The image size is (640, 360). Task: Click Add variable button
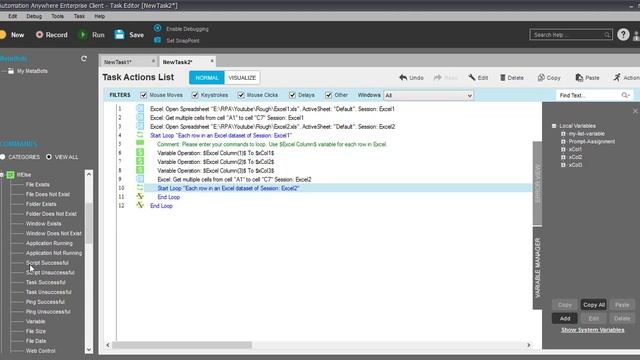[x=565, y=318]
